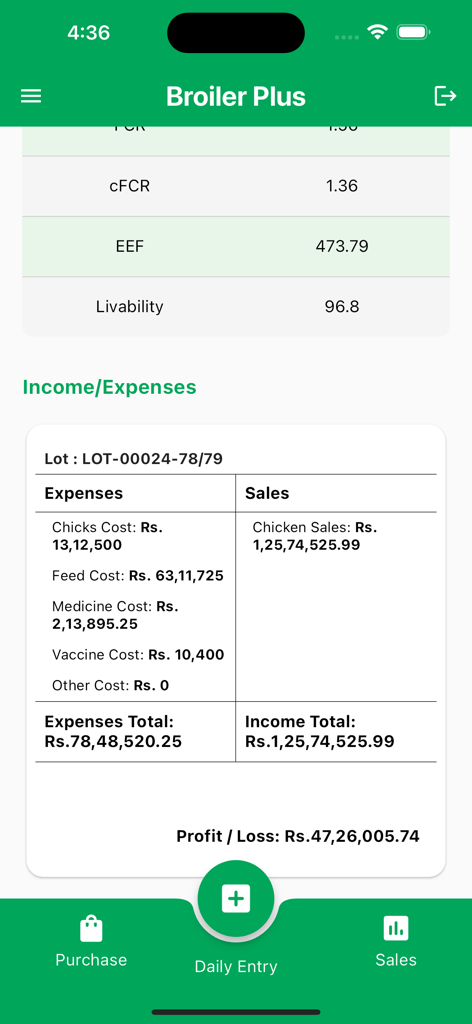Tap Profit / Loss Rs.47,26,005.74
472x1024 pixels.
[298, 836]
